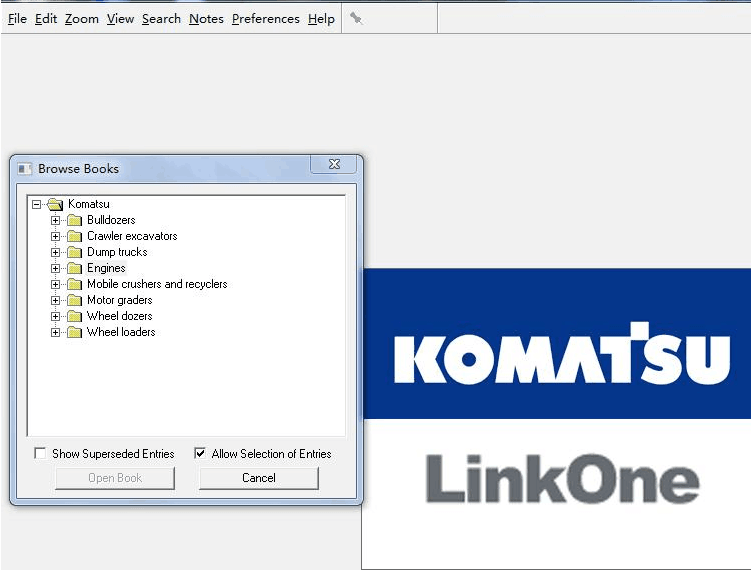The image size is (756, 570).
Task: Select the Crawler excavators label
Action: (x=132, y=236)
